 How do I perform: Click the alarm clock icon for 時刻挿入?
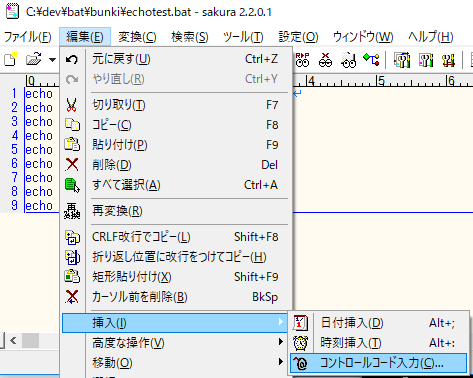tap(300, 343)
